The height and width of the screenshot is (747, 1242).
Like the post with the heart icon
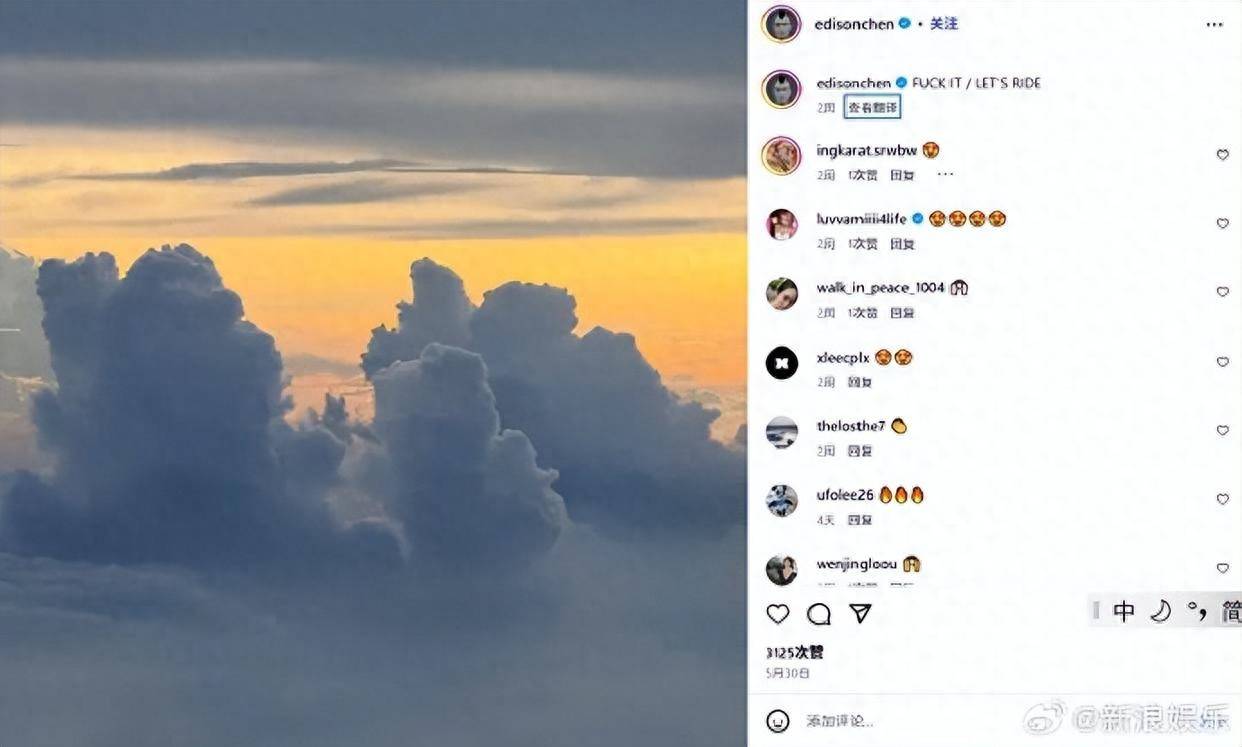778,614
